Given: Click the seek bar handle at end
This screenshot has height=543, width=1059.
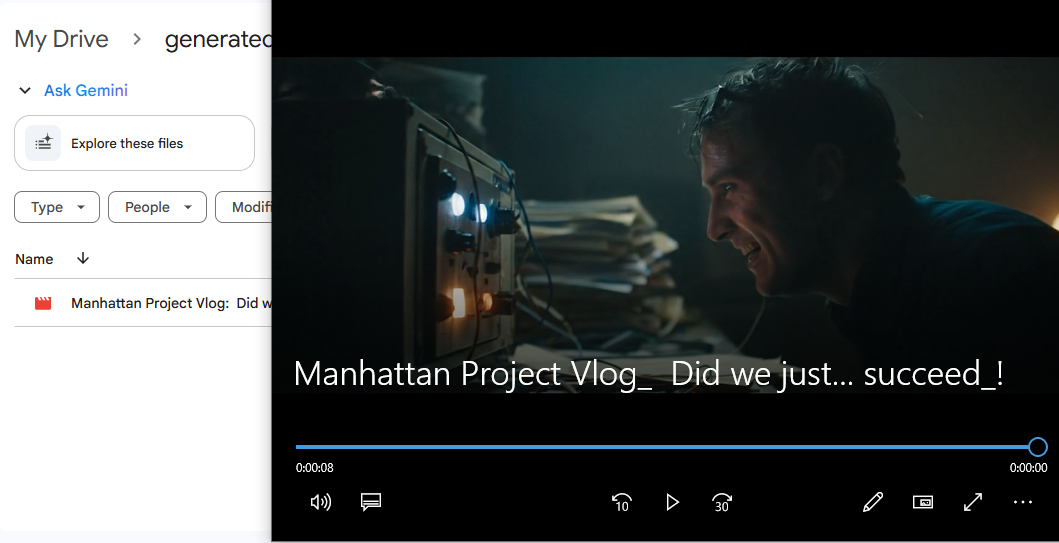Looking at the screenshot, I should [1037, 447].
